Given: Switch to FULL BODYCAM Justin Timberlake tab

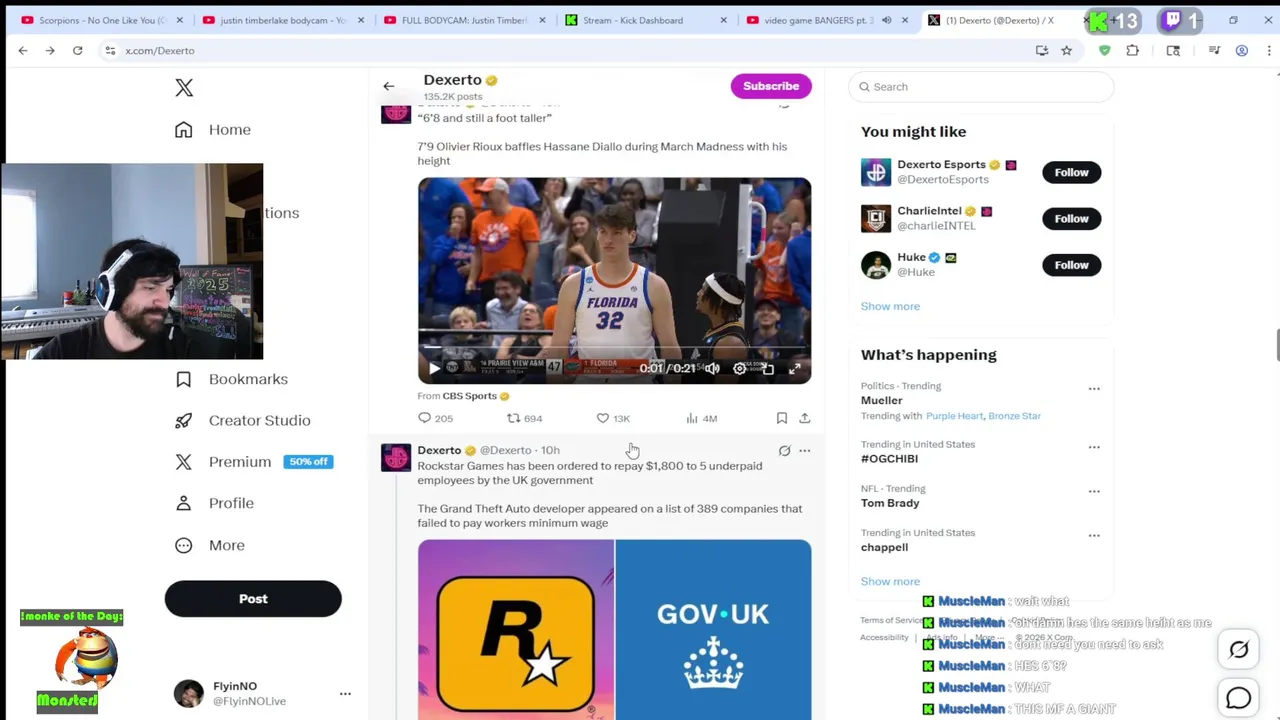Looking at the screenshot, I should click(463, 20).
